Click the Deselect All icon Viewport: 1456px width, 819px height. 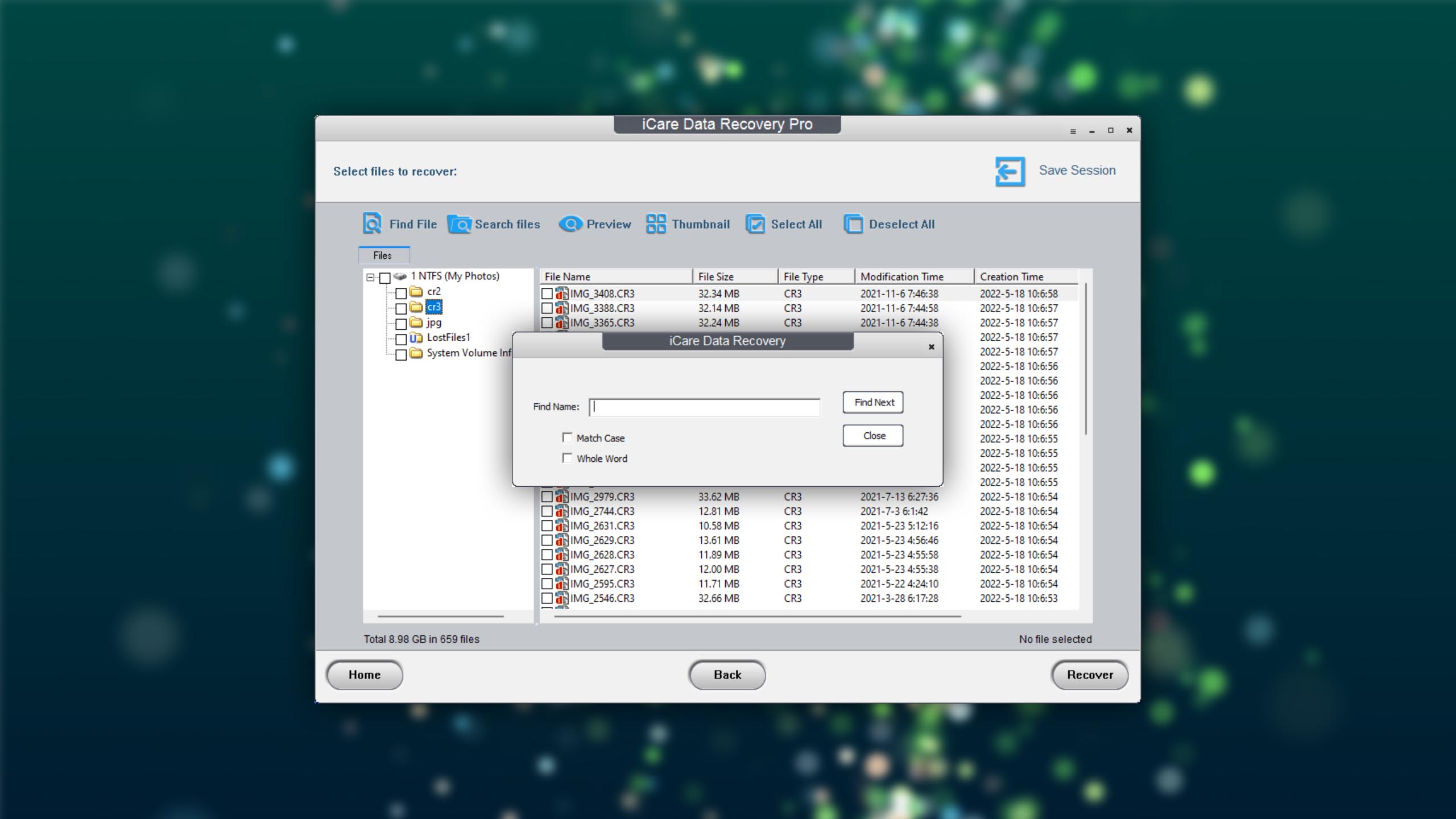pos(853,224)
